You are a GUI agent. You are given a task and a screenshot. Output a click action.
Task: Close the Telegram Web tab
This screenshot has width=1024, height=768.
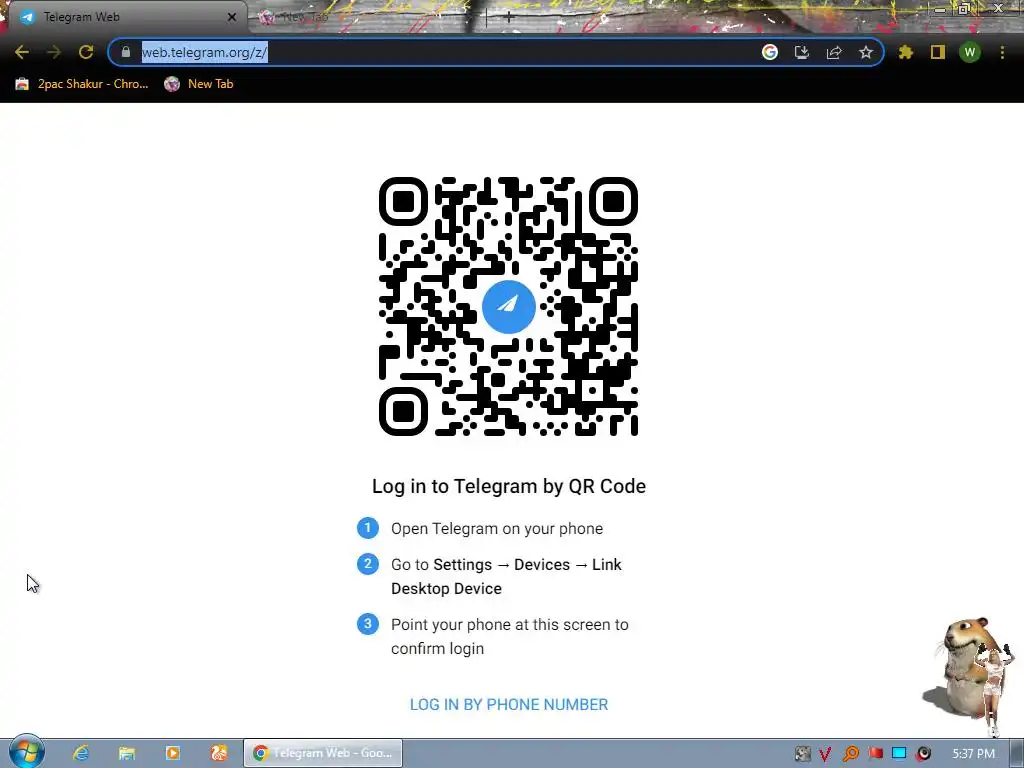(x=232, y=17)
